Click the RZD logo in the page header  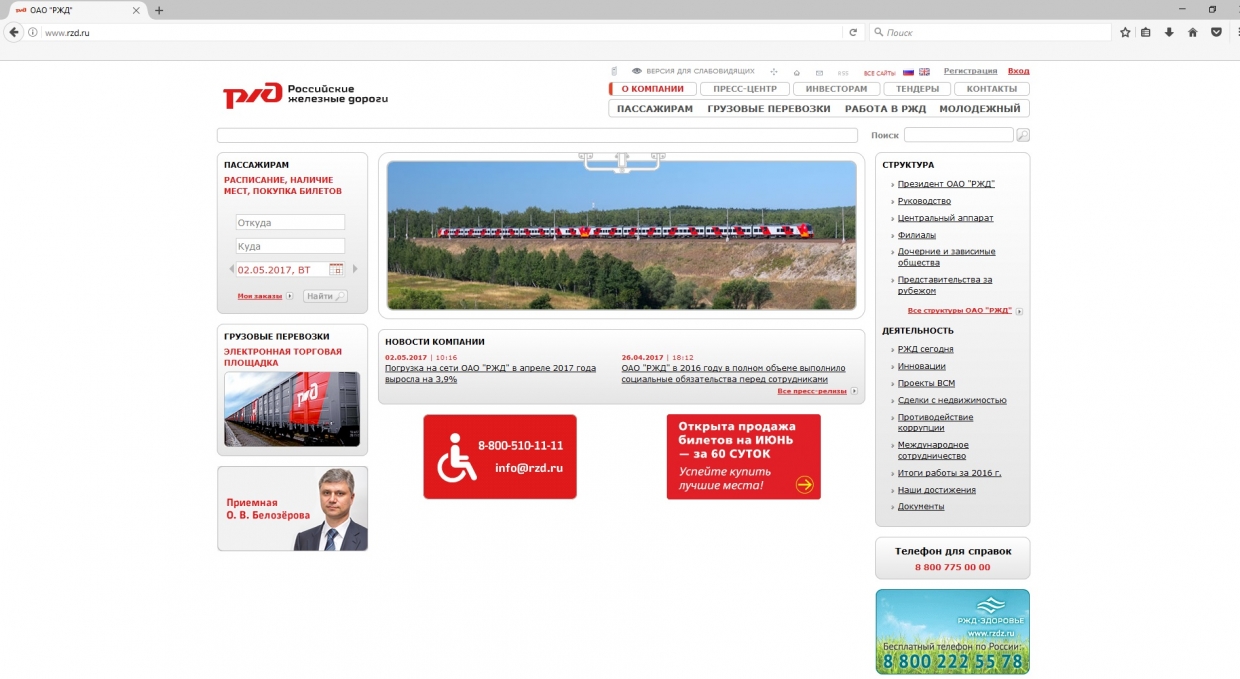(x=305, y=95)
